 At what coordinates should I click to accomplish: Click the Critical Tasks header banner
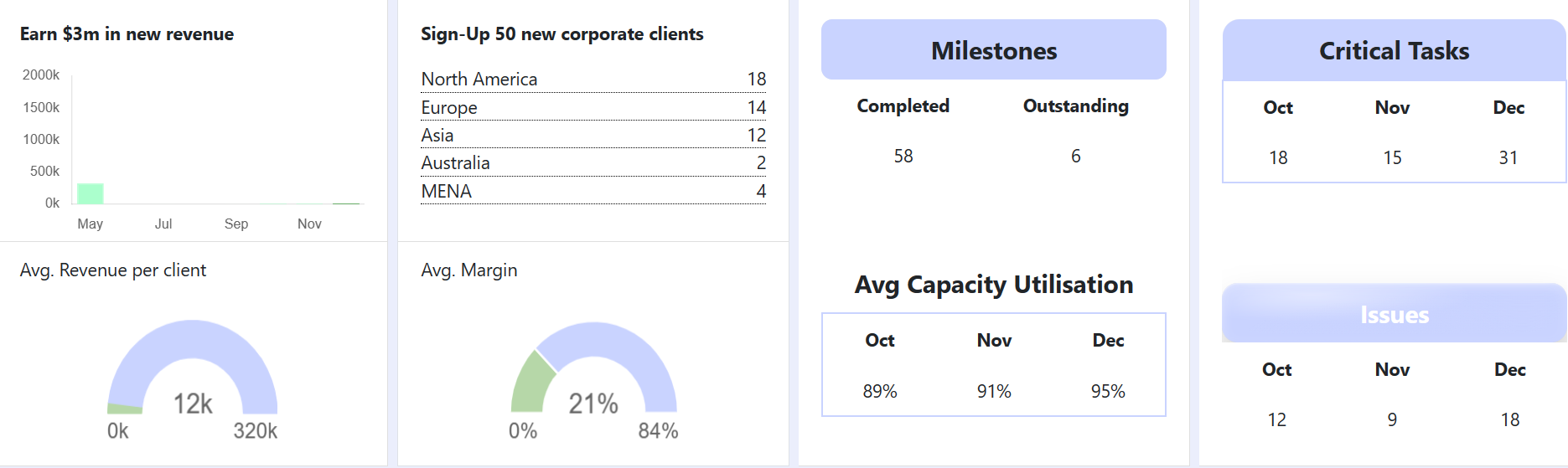(x=1394, y=51)
